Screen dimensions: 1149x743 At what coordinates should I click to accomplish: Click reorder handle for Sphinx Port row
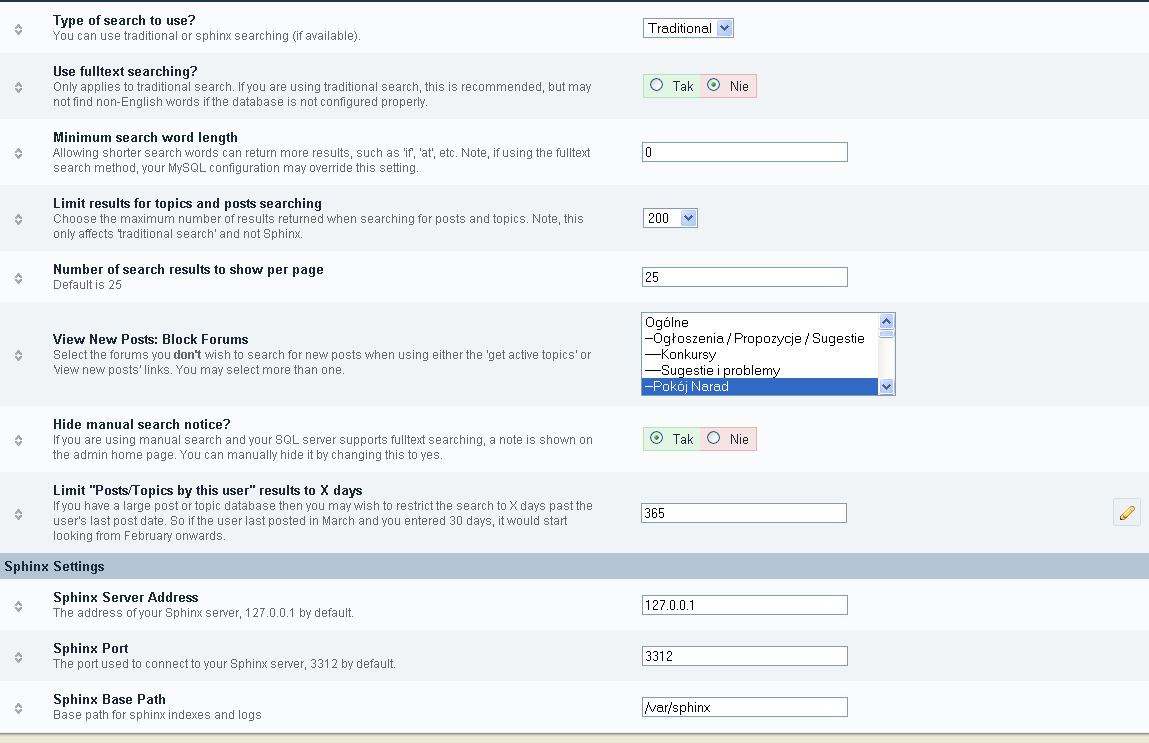tap(19, 656)
